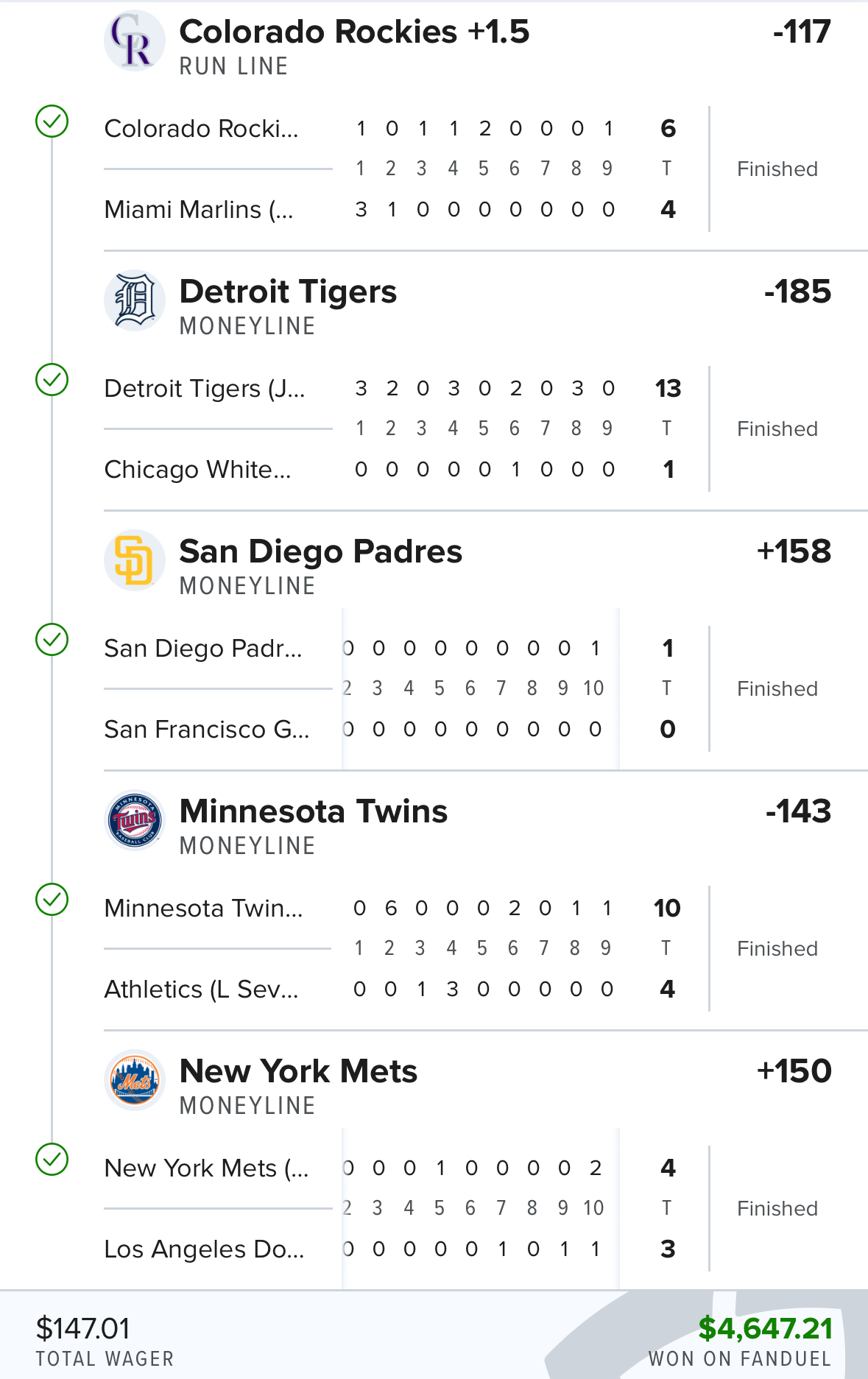868x1379 pixels.
Task: Open the San Diego Padres moneyline selection
Action: click(320, 552)
